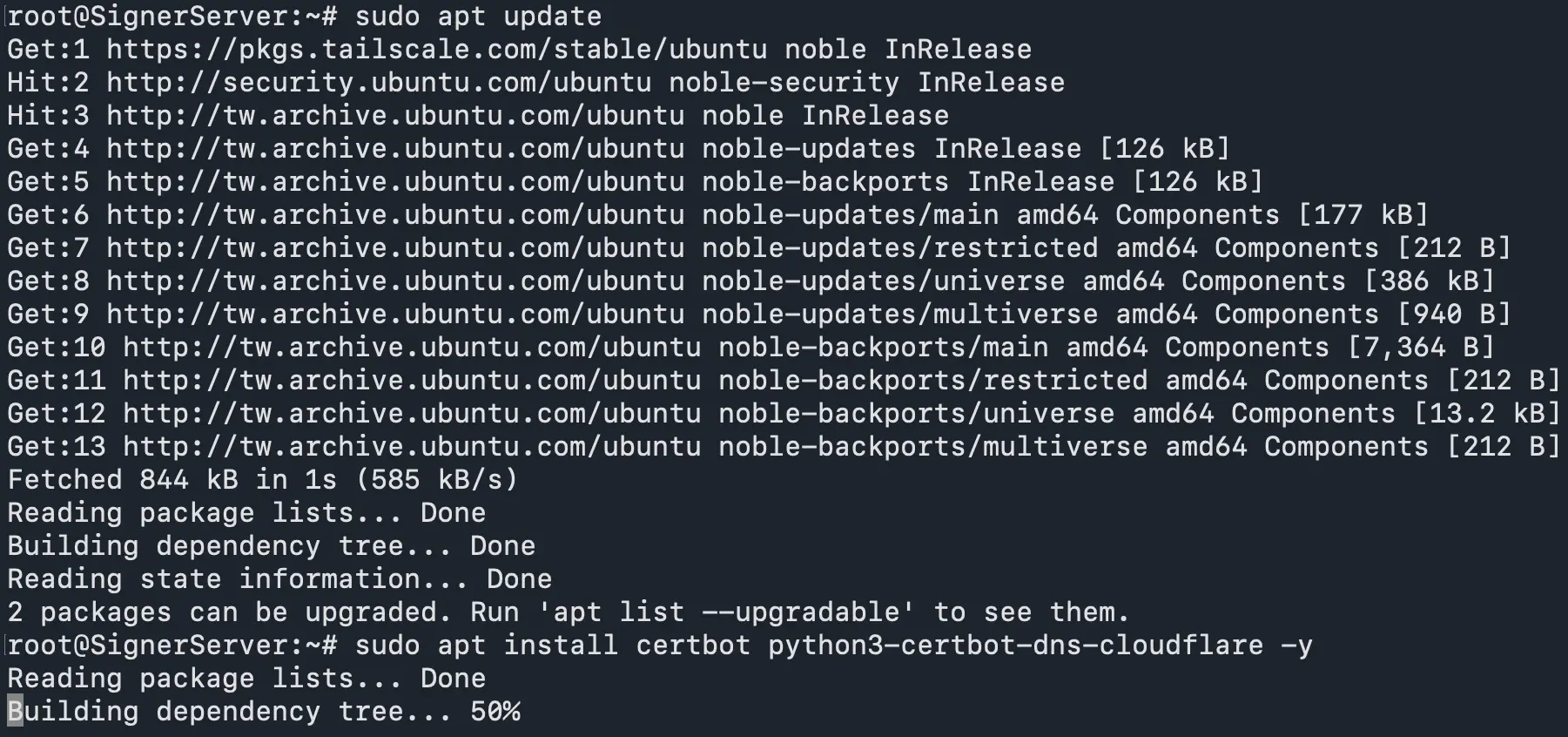Click the 'sudo apt update' command text
1568x737 pixels.
pos(478,17)
